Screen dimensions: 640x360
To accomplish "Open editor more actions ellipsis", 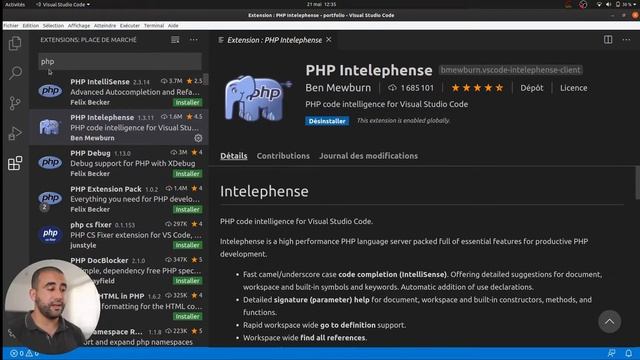I will [626, 40].
